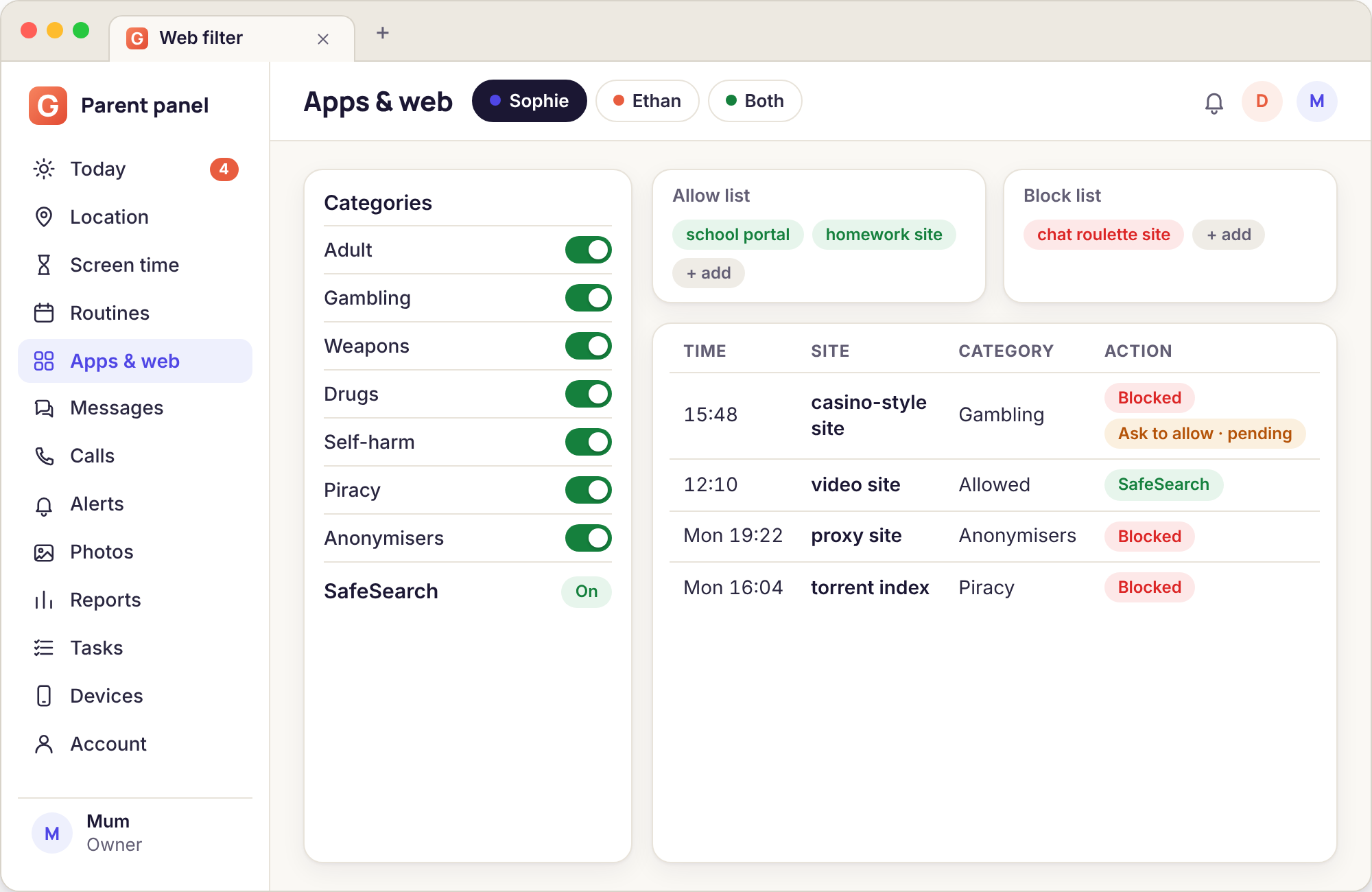Open Messages via the chat bubble icon

point(44,408)
